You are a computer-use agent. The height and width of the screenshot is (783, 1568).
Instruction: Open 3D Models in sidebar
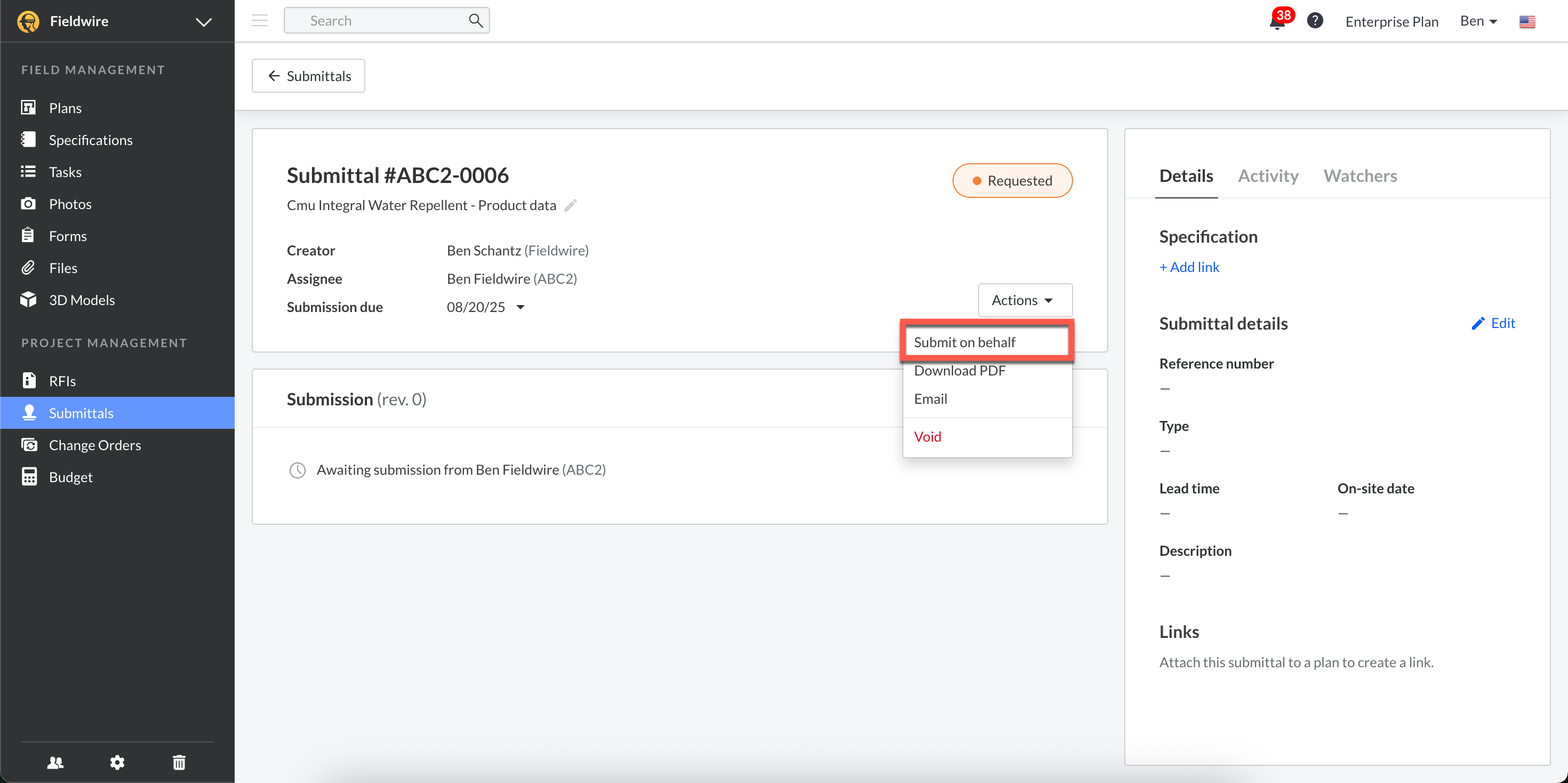[x=82, y=300]
